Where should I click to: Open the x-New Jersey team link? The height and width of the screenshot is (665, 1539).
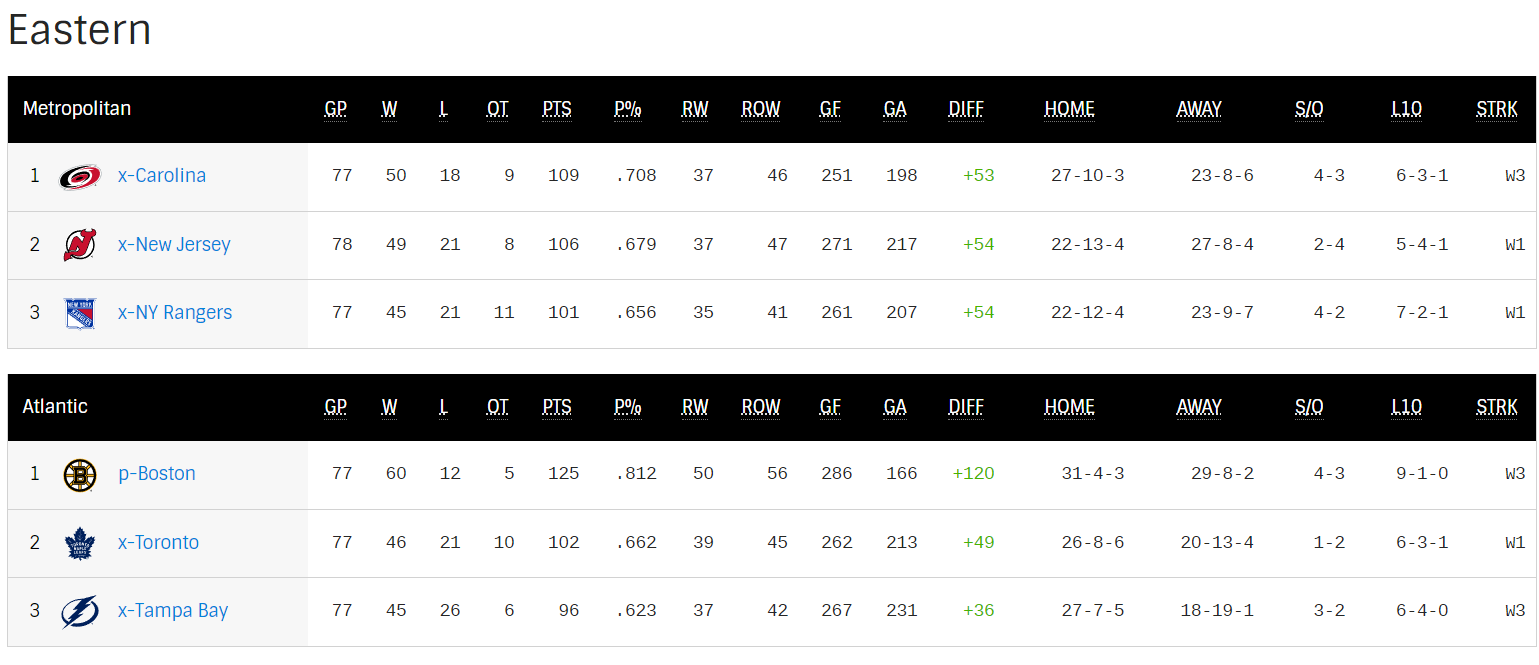174,244
